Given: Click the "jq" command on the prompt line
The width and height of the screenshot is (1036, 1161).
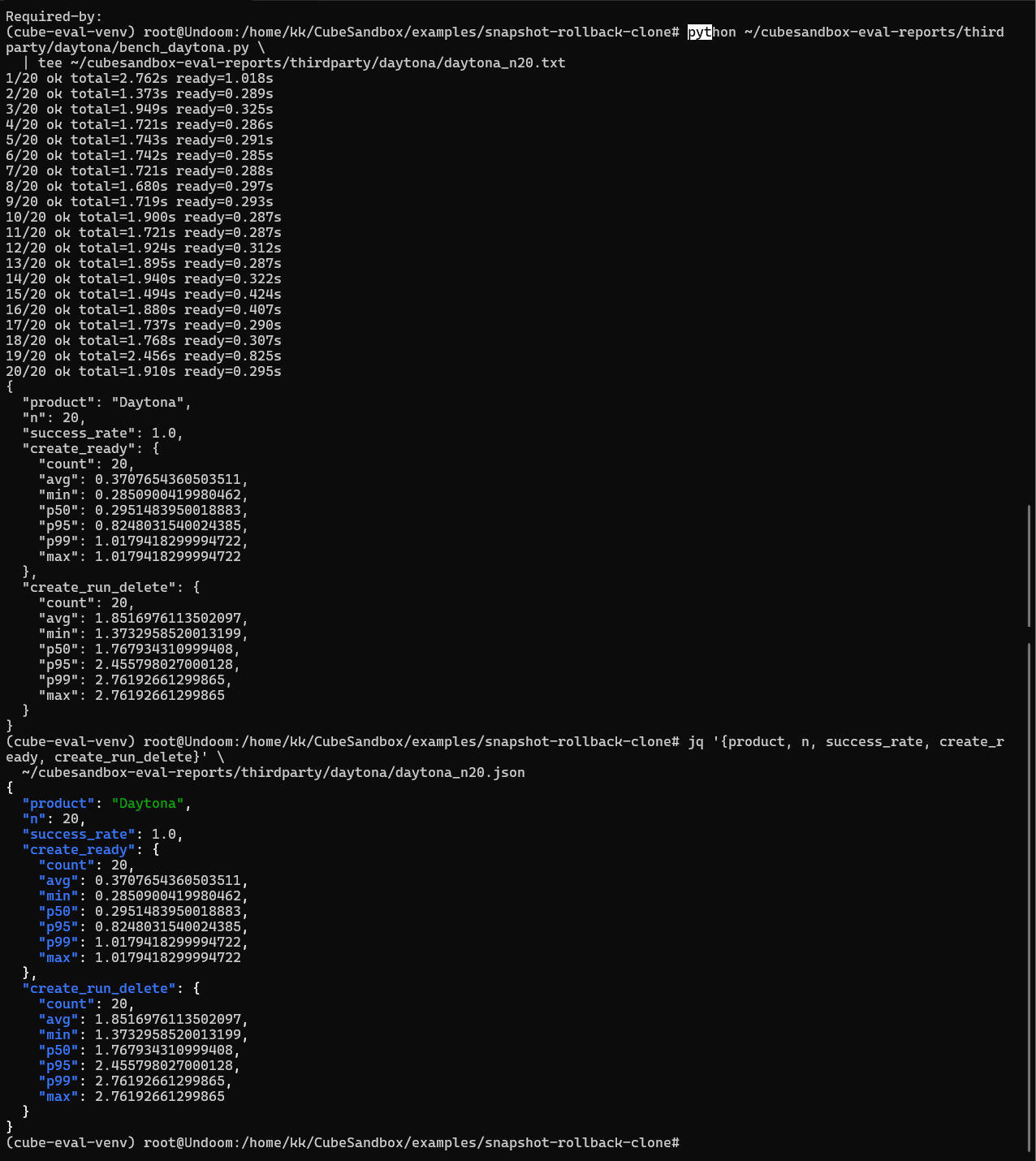Looking at the screenshot, I should (x=696, y=741).
